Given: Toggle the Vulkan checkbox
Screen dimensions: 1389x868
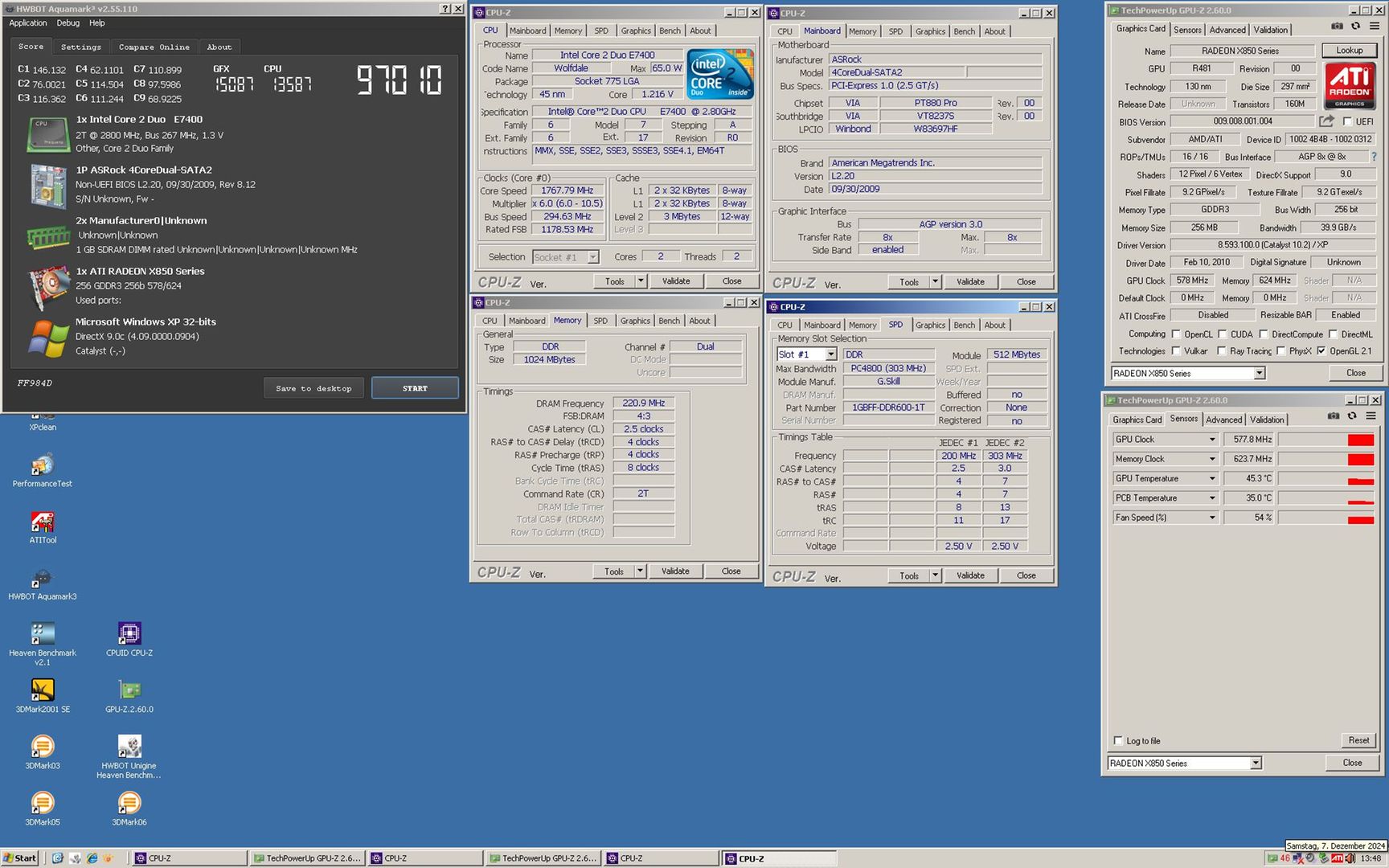Looking at the screenshot, I should [1176, 351].
